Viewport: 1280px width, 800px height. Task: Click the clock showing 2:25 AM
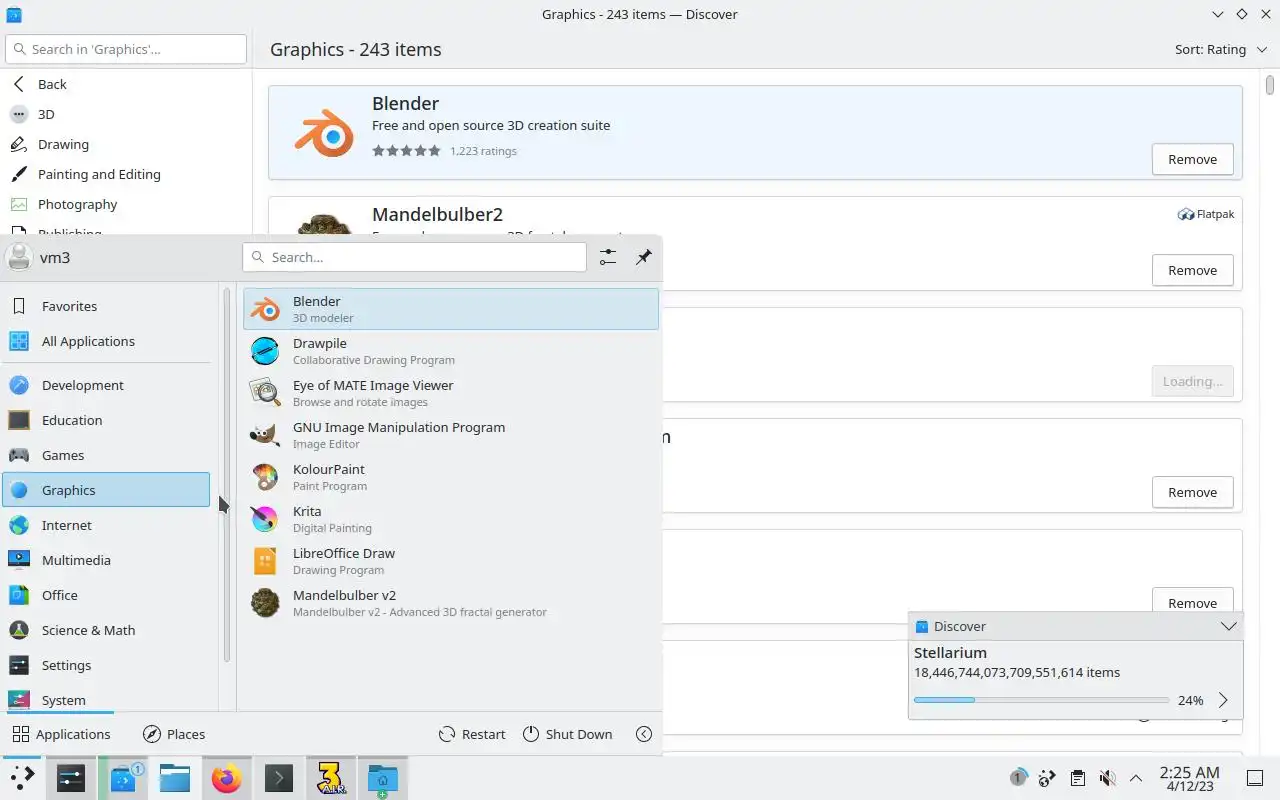pyautogui.click(x=1190, y=778)
